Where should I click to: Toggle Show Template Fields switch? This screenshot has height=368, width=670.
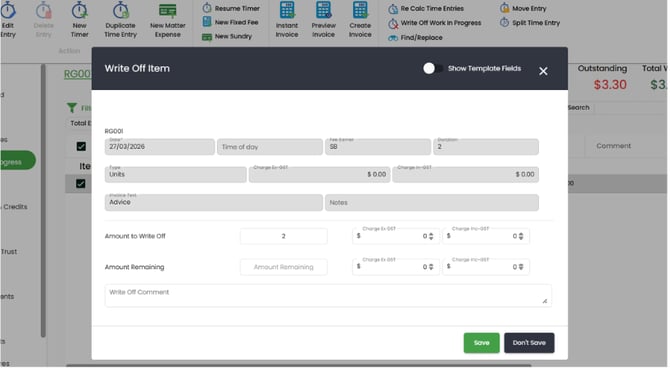click(432, 68)
